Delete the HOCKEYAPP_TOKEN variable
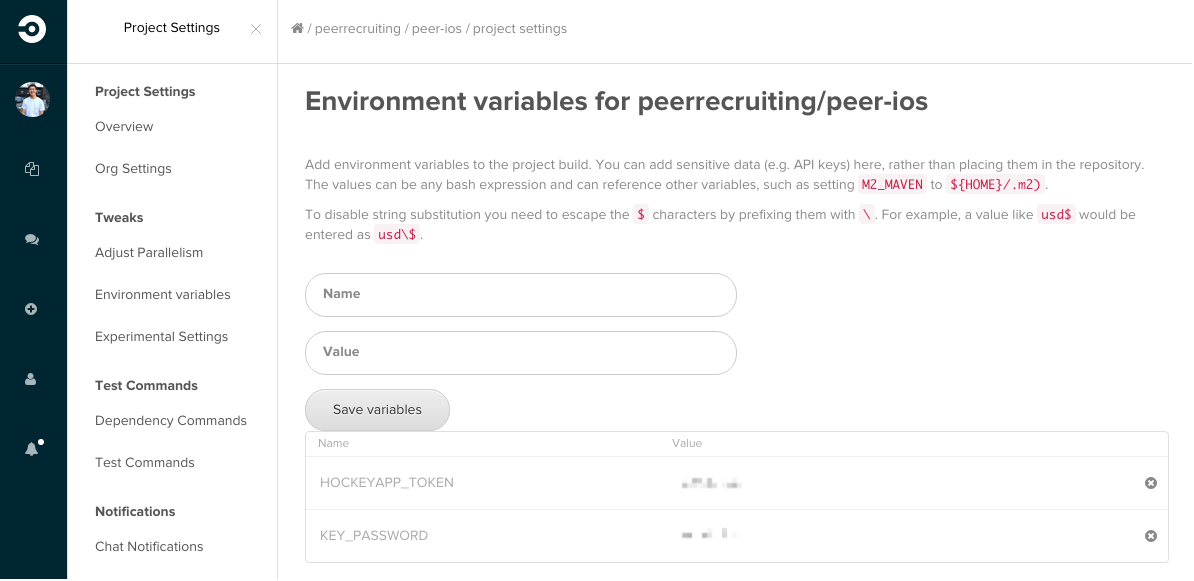 (1151, 483)
